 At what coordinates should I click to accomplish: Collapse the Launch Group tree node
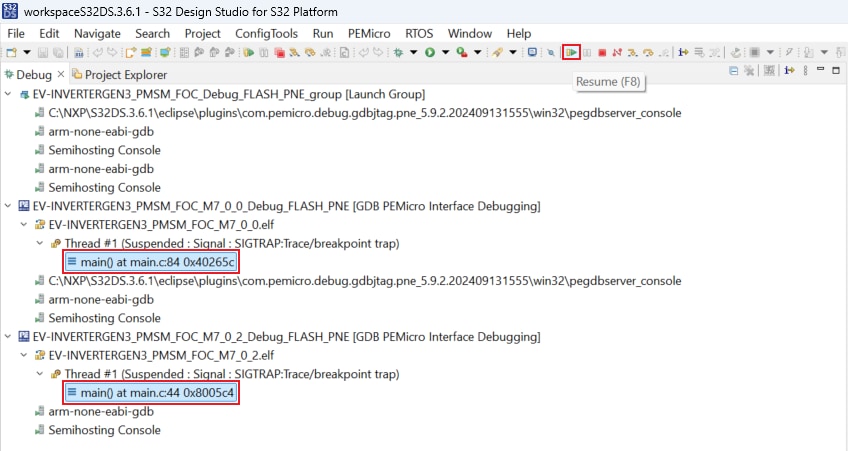click(10, 94)
